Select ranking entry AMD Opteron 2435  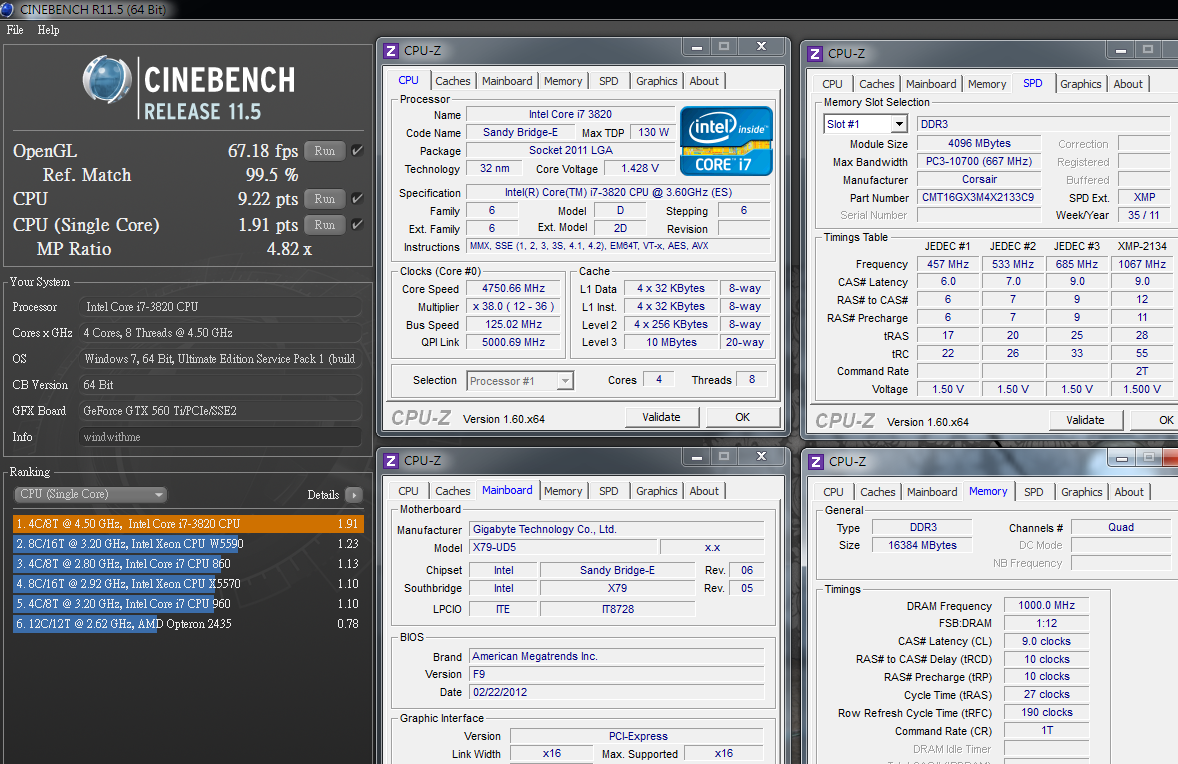(x=188, y=624)
